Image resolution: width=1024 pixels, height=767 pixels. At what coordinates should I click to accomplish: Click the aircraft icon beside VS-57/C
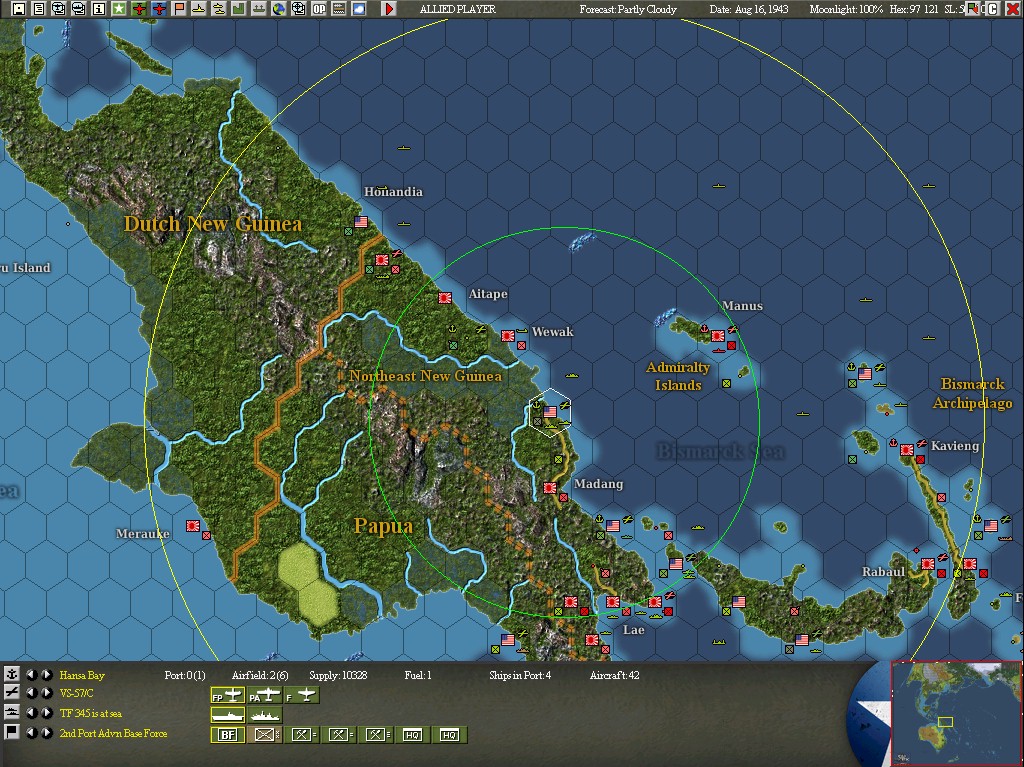12,693
